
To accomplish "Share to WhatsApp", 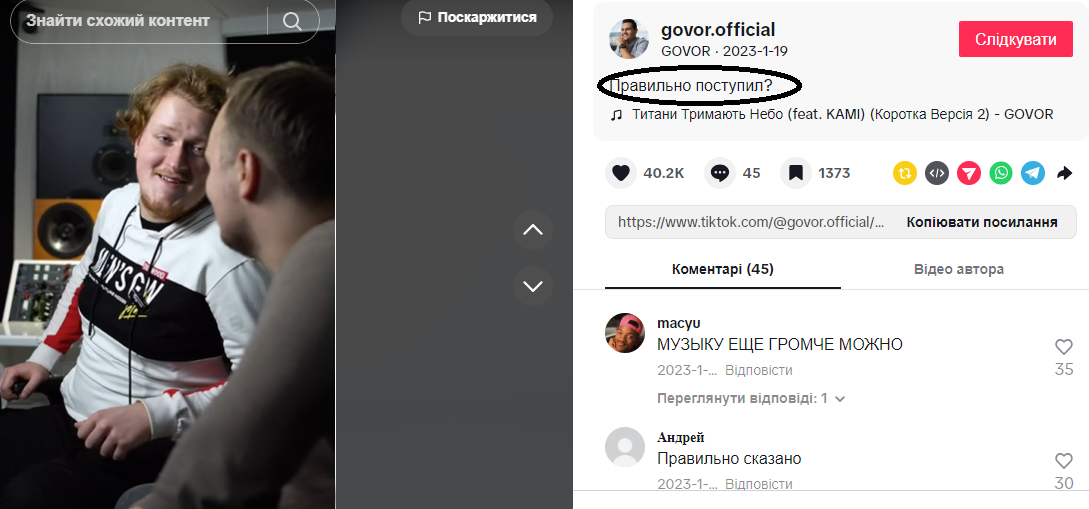I will 1001,173.
